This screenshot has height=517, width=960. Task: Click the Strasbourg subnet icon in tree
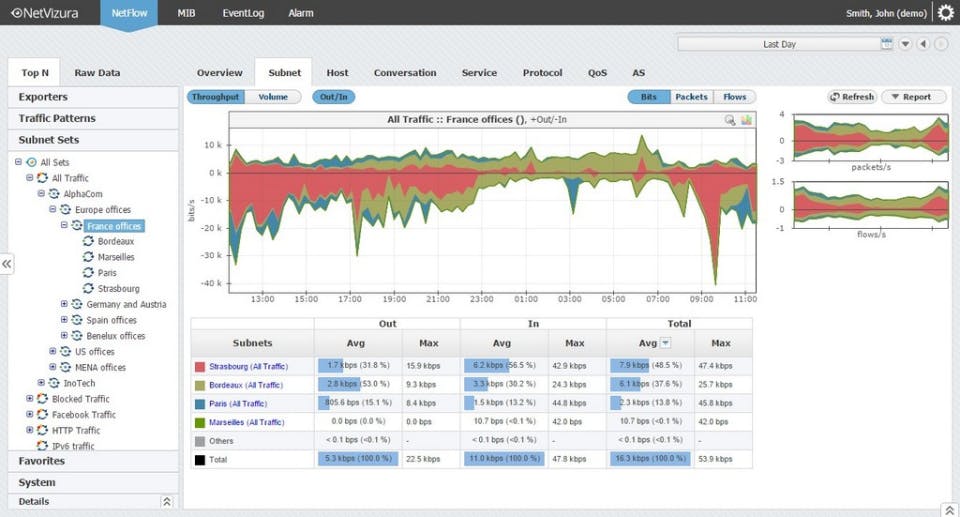pos(88,289)
